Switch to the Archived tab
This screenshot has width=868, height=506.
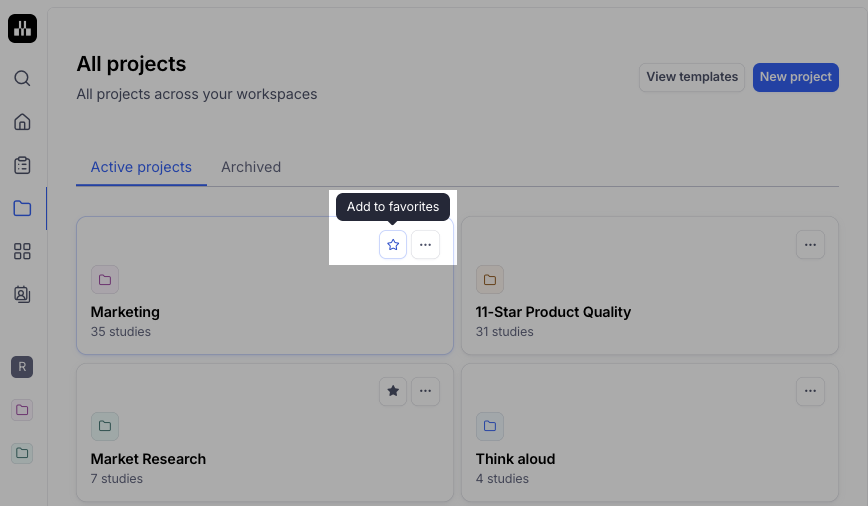(x=251, y=167)
